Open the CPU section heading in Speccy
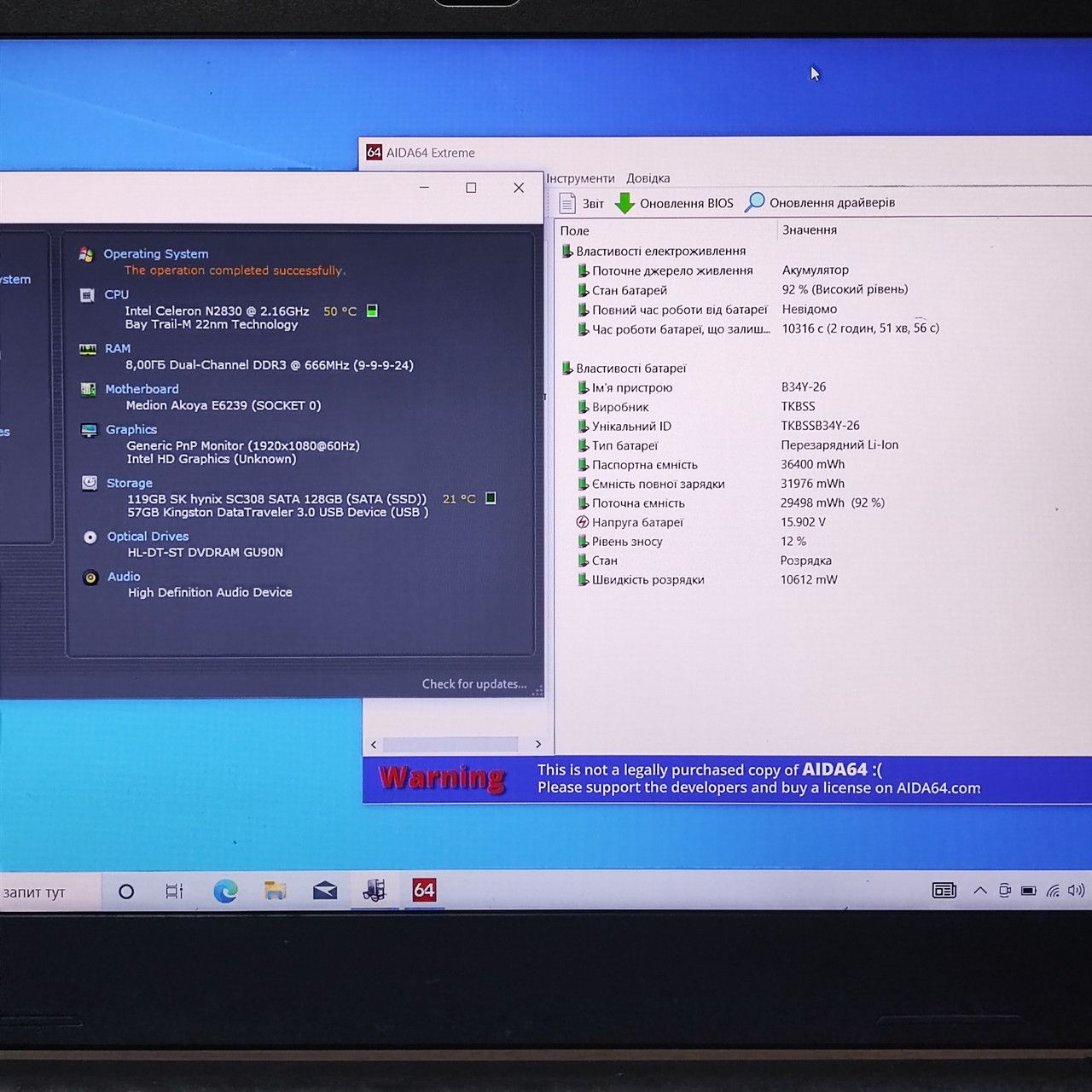Image resolution: width=1092 pixels, height=1092 pixels. point(117,295)
